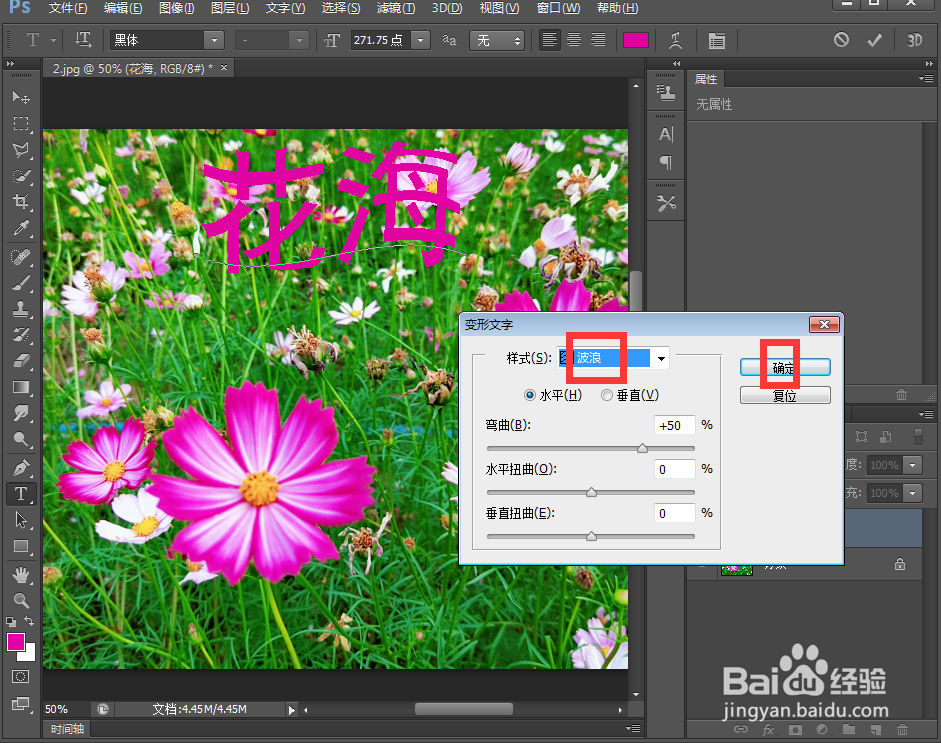
Task: Select the Zoom tool
Action: pyautogui.click(x=21, y=600)
